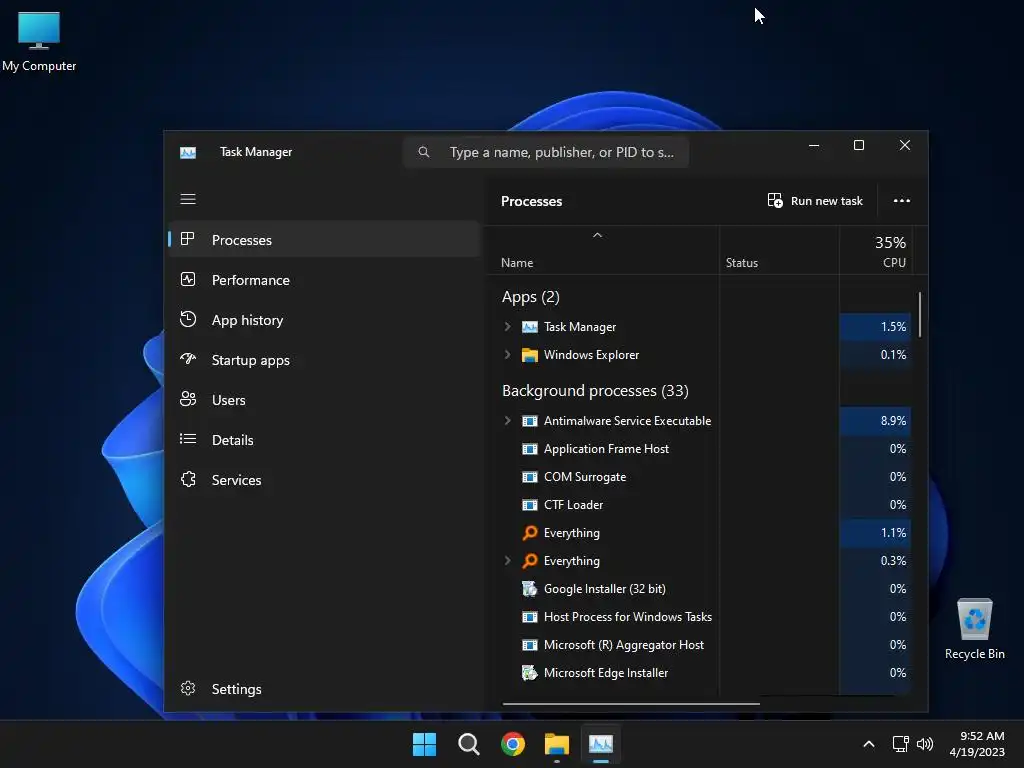Click the Run new task icon

(x=775, y=200)
